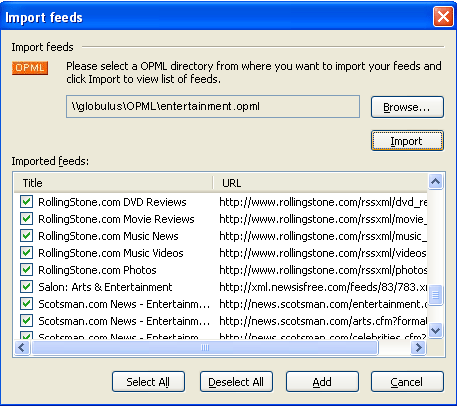Select row titled RollingStone.com Photos
Image resolution: width=457 pixels, height=406 pixels.
pyautogui.click(x=97, y=270)
